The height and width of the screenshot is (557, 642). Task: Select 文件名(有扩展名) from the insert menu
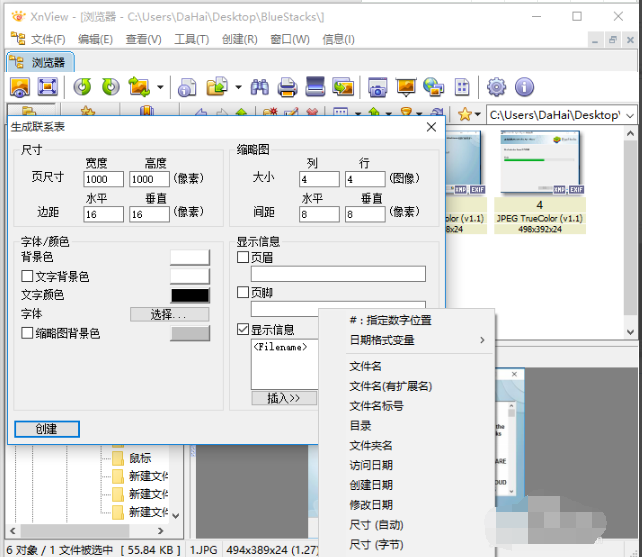tap(390, 386)
